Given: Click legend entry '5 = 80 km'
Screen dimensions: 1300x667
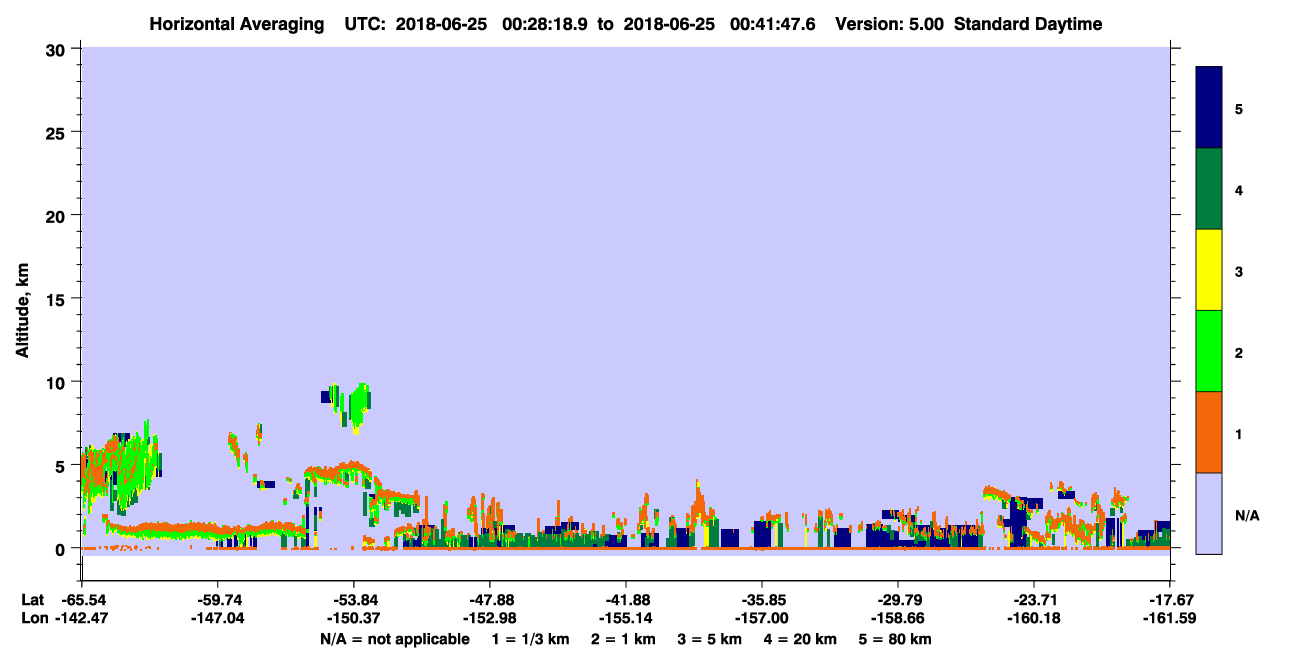Looking at the screenshot, I should click(896, 639).
